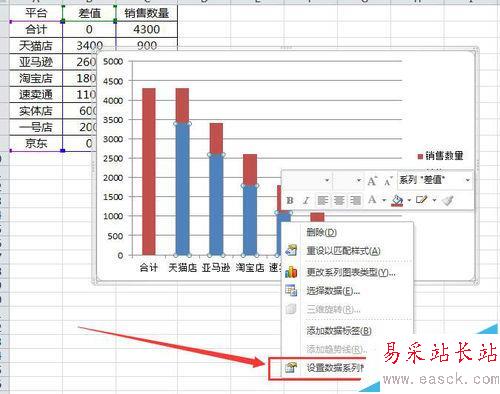Screen dimensions: 500x394
Task: Click the 亚马逊 category axis label
Action: coord(216,267)
